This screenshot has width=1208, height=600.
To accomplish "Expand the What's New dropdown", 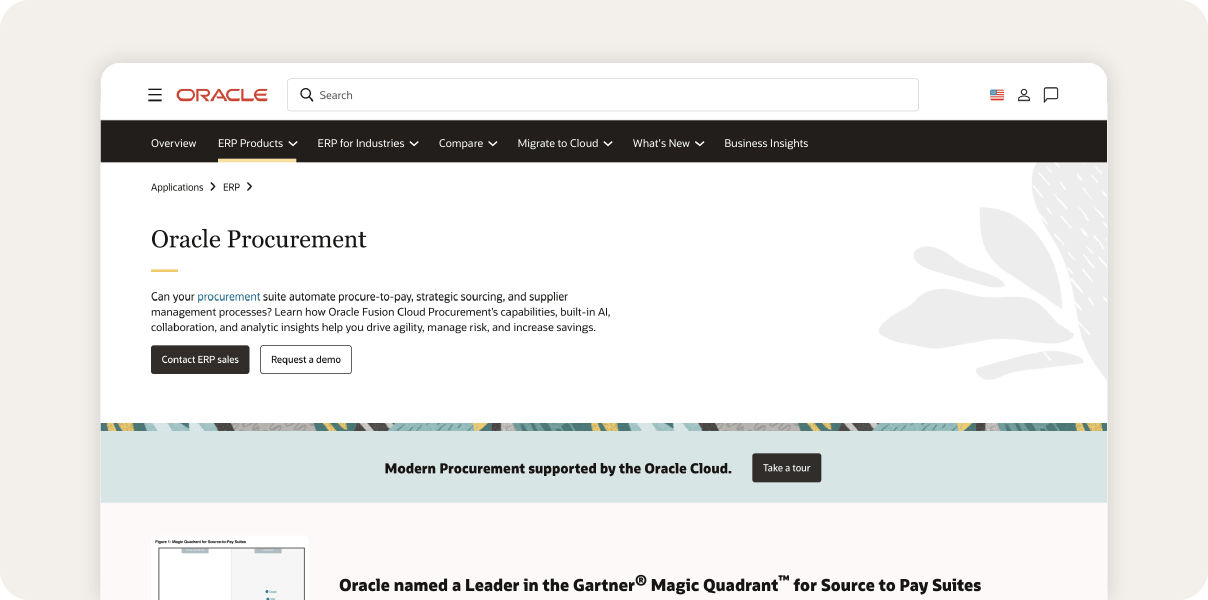I will (x=668, y=143).
